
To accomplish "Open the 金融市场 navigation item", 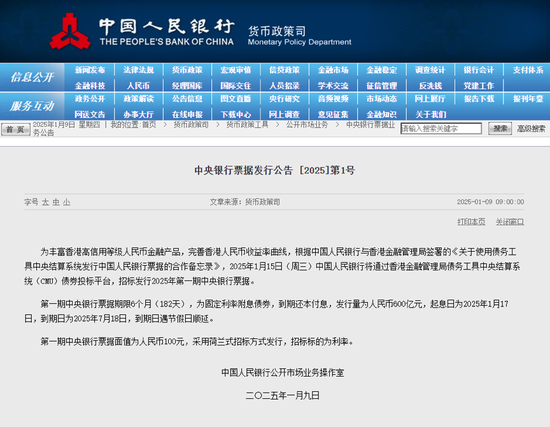I will [333, 70].
